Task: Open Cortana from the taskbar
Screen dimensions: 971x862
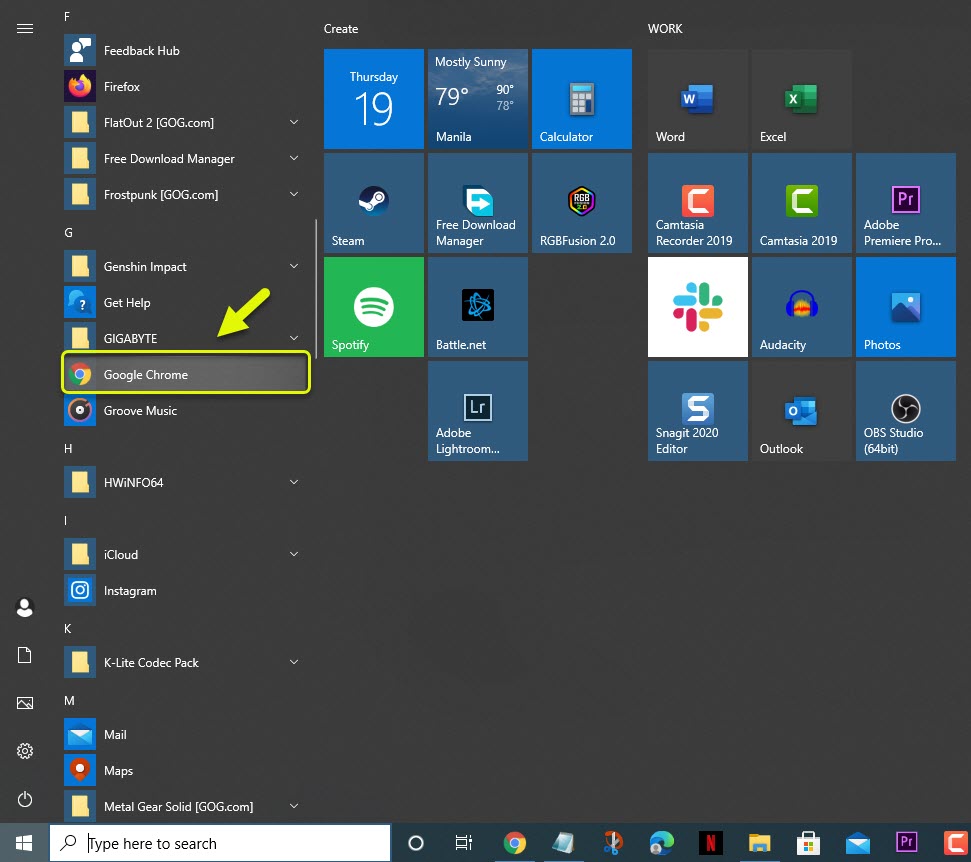Action: point(416,843)
